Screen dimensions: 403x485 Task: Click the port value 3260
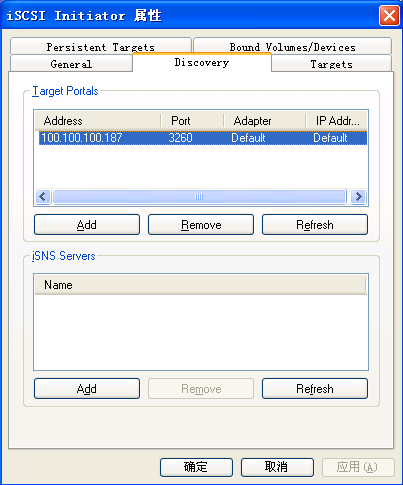(x=180, y=138)
